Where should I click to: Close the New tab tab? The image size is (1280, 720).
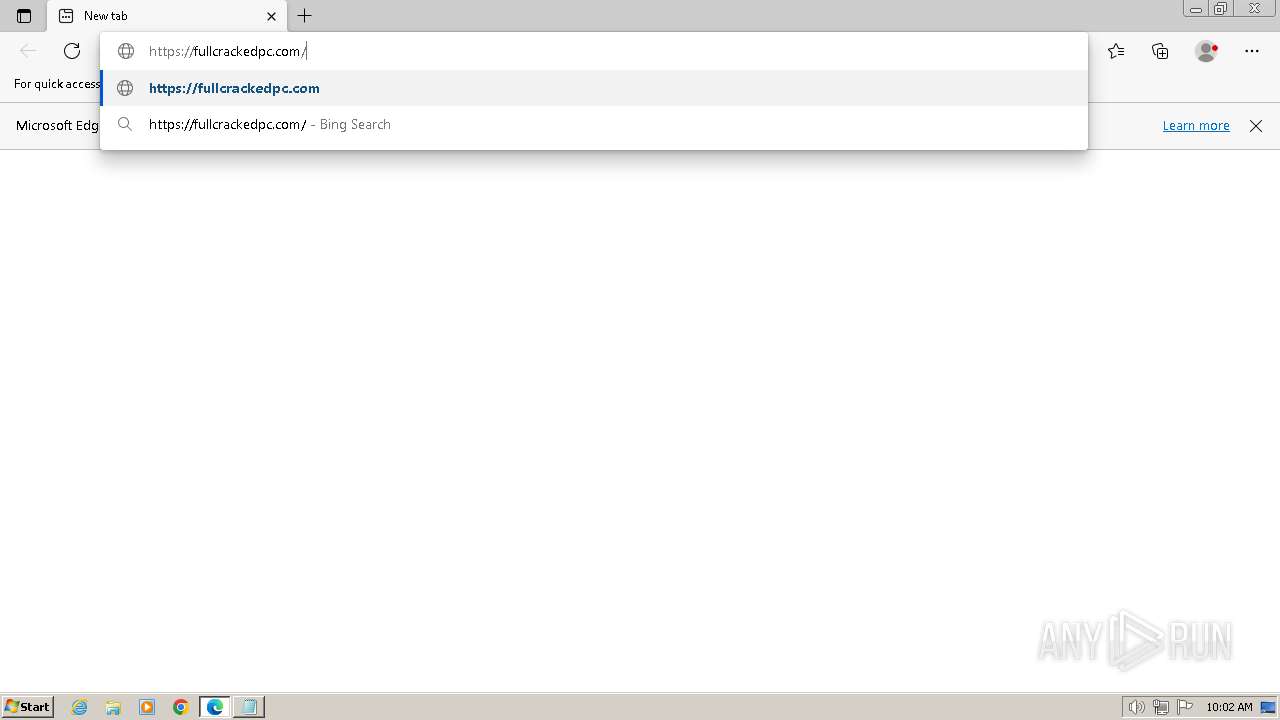coord(271,16)
